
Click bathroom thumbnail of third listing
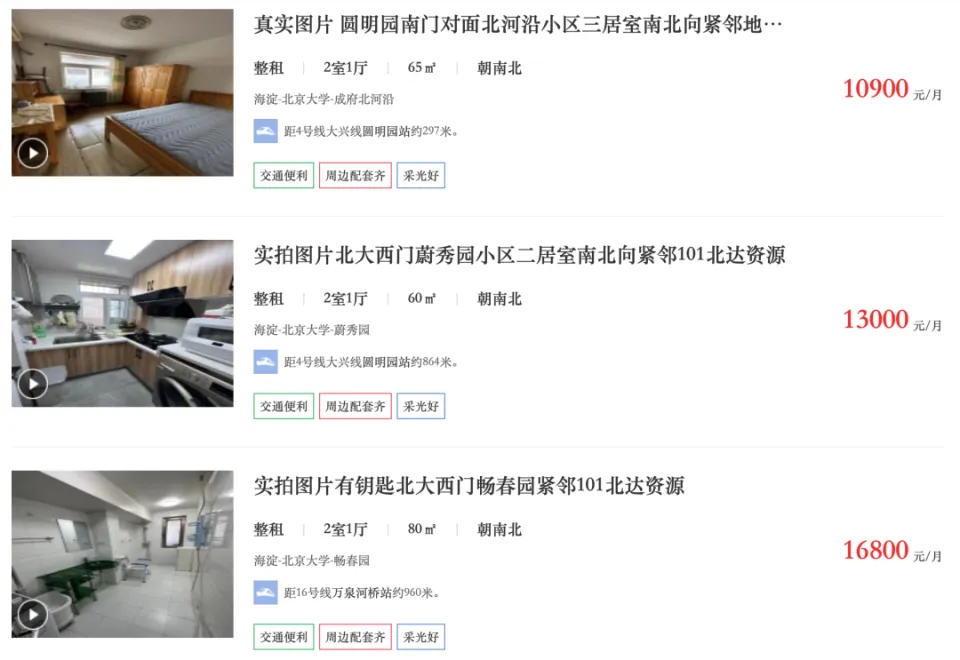coord(122,554)
